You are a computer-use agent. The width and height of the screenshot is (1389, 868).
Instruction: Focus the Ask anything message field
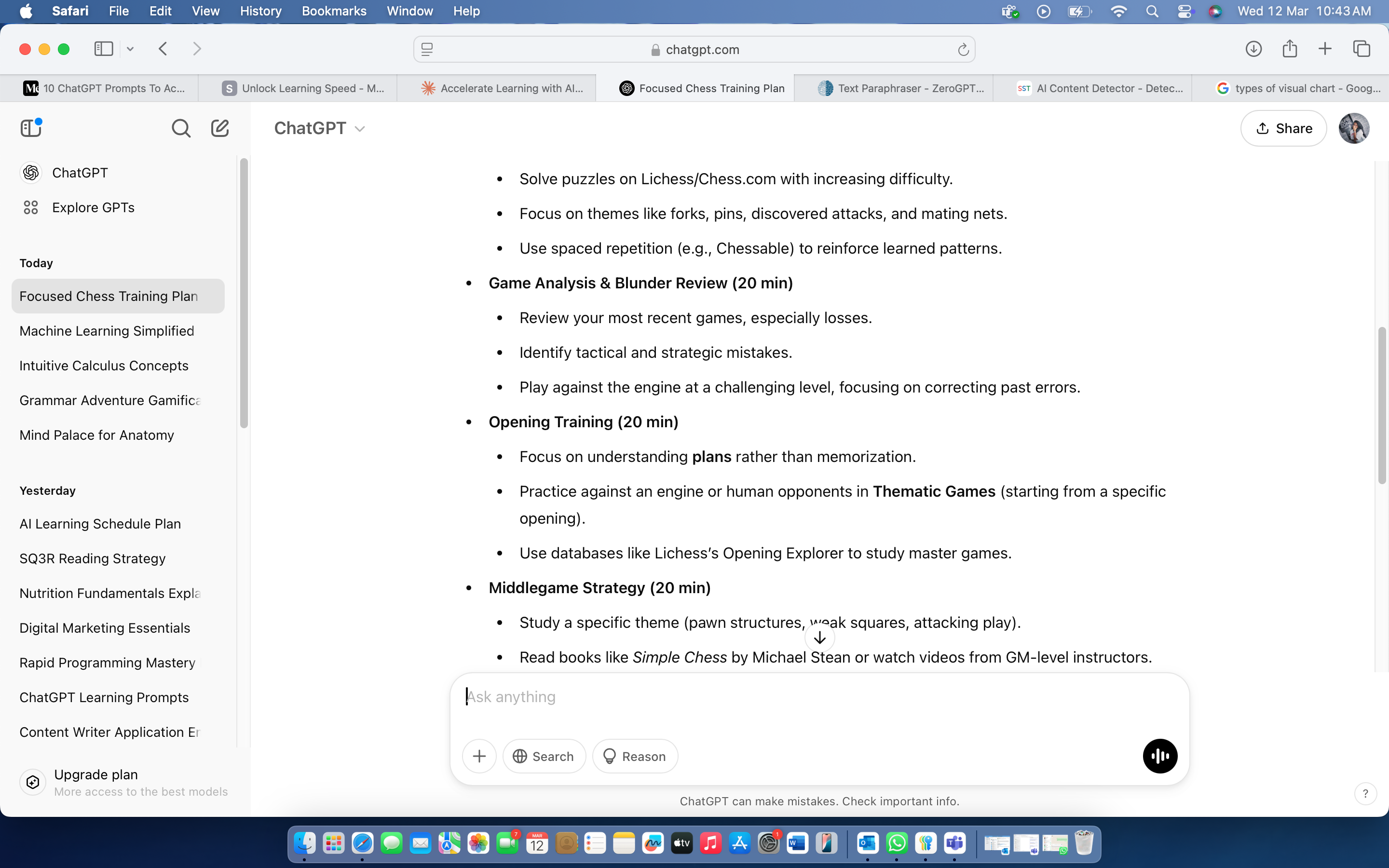pos(819,697)
